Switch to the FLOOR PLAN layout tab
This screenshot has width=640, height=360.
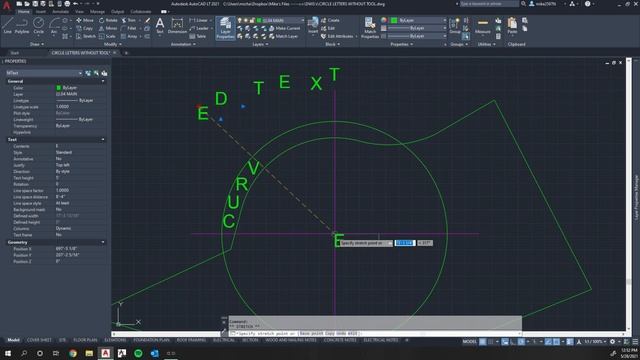[85, 340]
